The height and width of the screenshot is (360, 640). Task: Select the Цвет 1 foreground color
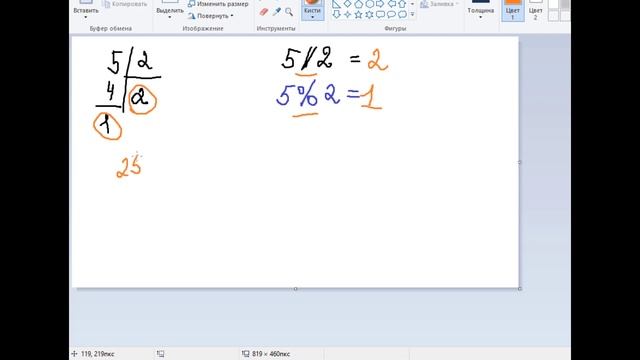pos(513,10)
